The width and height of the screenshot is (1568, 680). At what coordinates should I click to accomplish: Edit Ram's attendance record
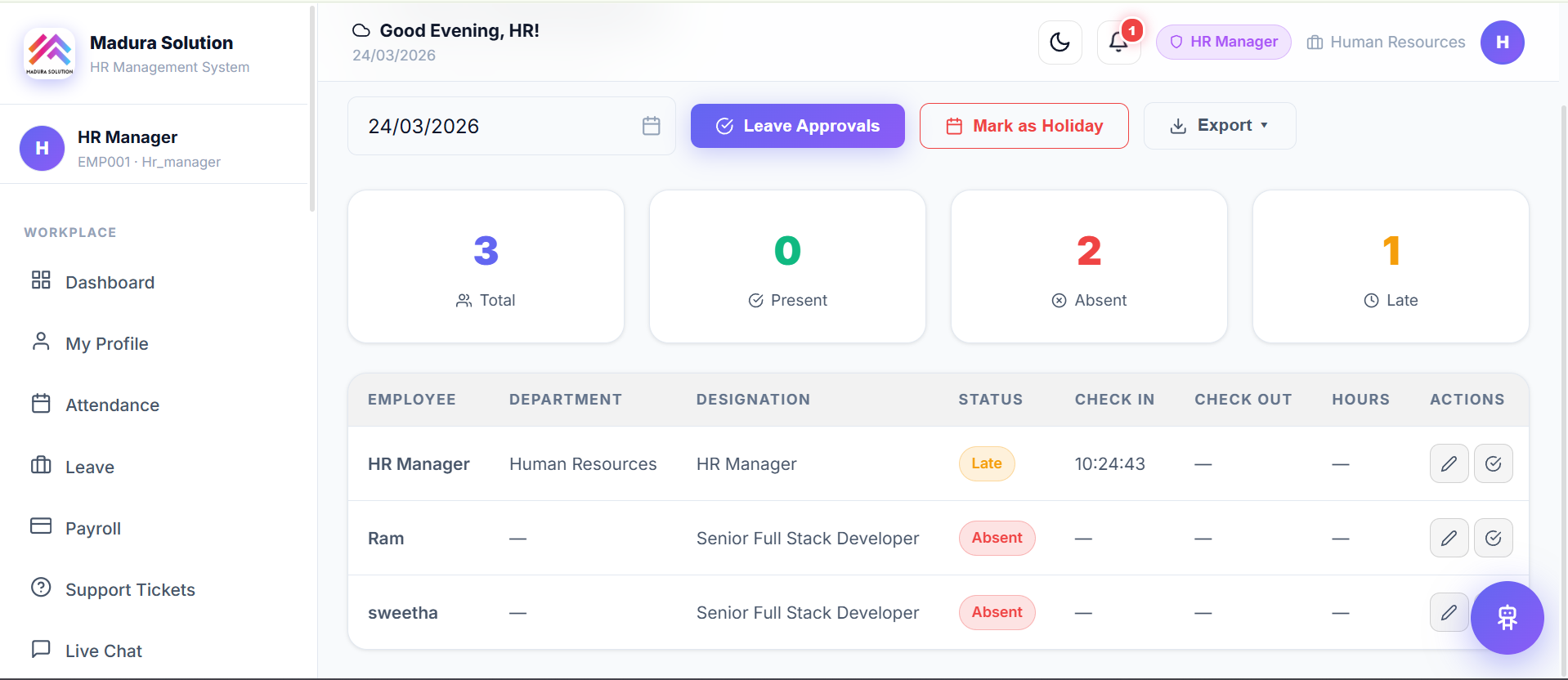(1449, 539)
